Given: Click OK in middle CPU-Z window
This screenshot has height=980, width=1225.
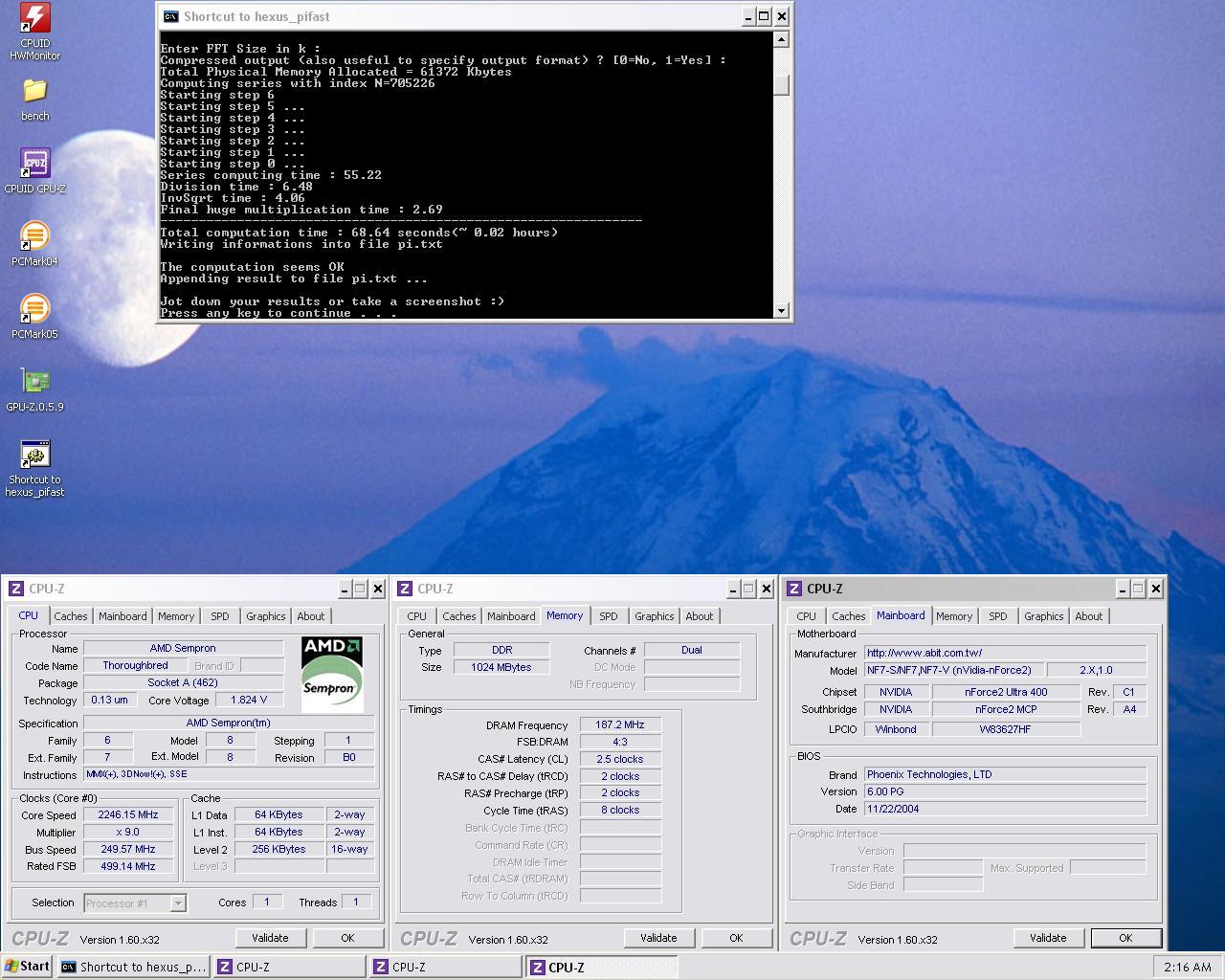Looking at the screenshot, I should pos(736,938).
